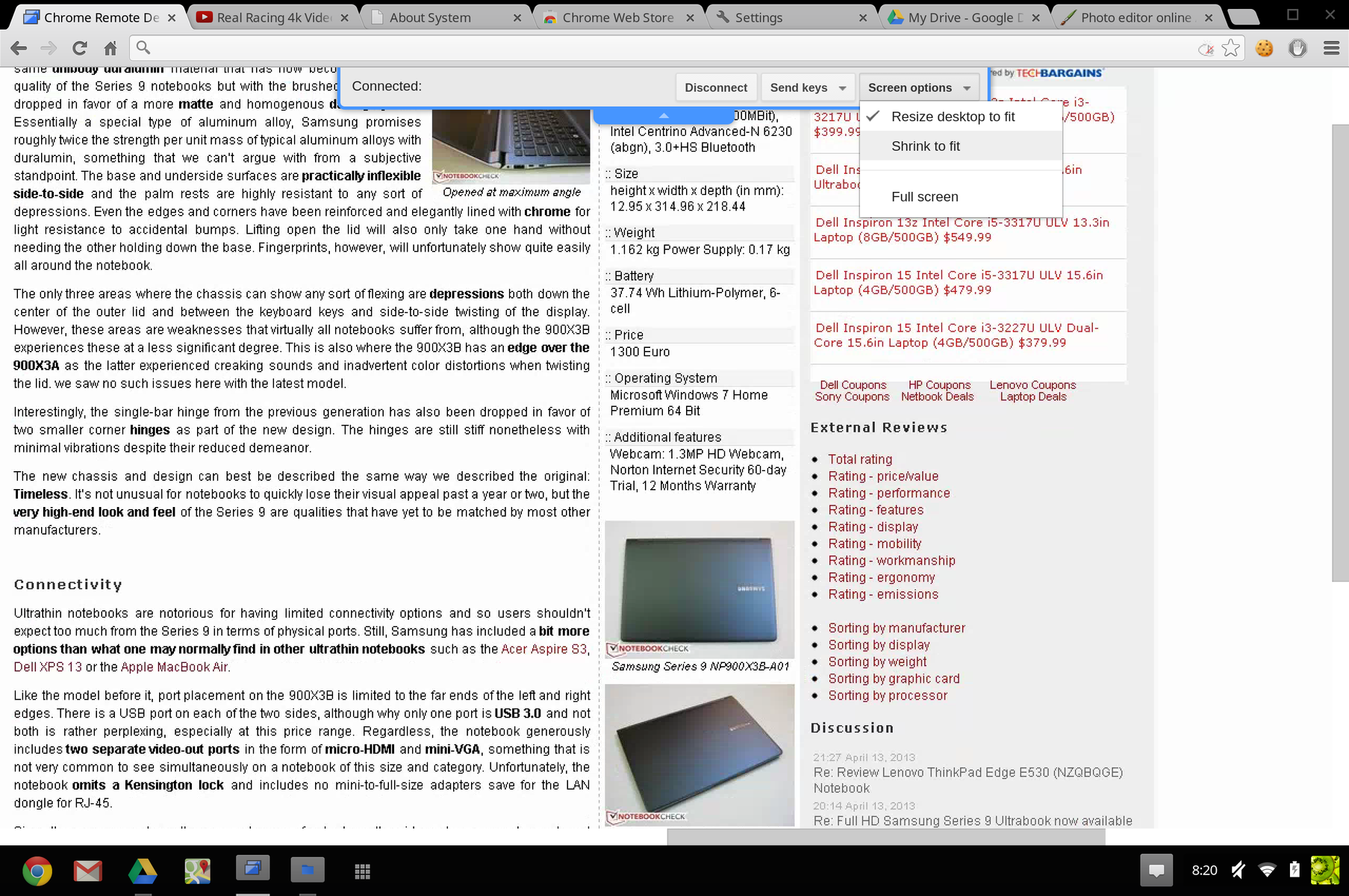Toggle Resize desktop to fit option
This screenshot has height=896, width=1349.
coord(961,116)
